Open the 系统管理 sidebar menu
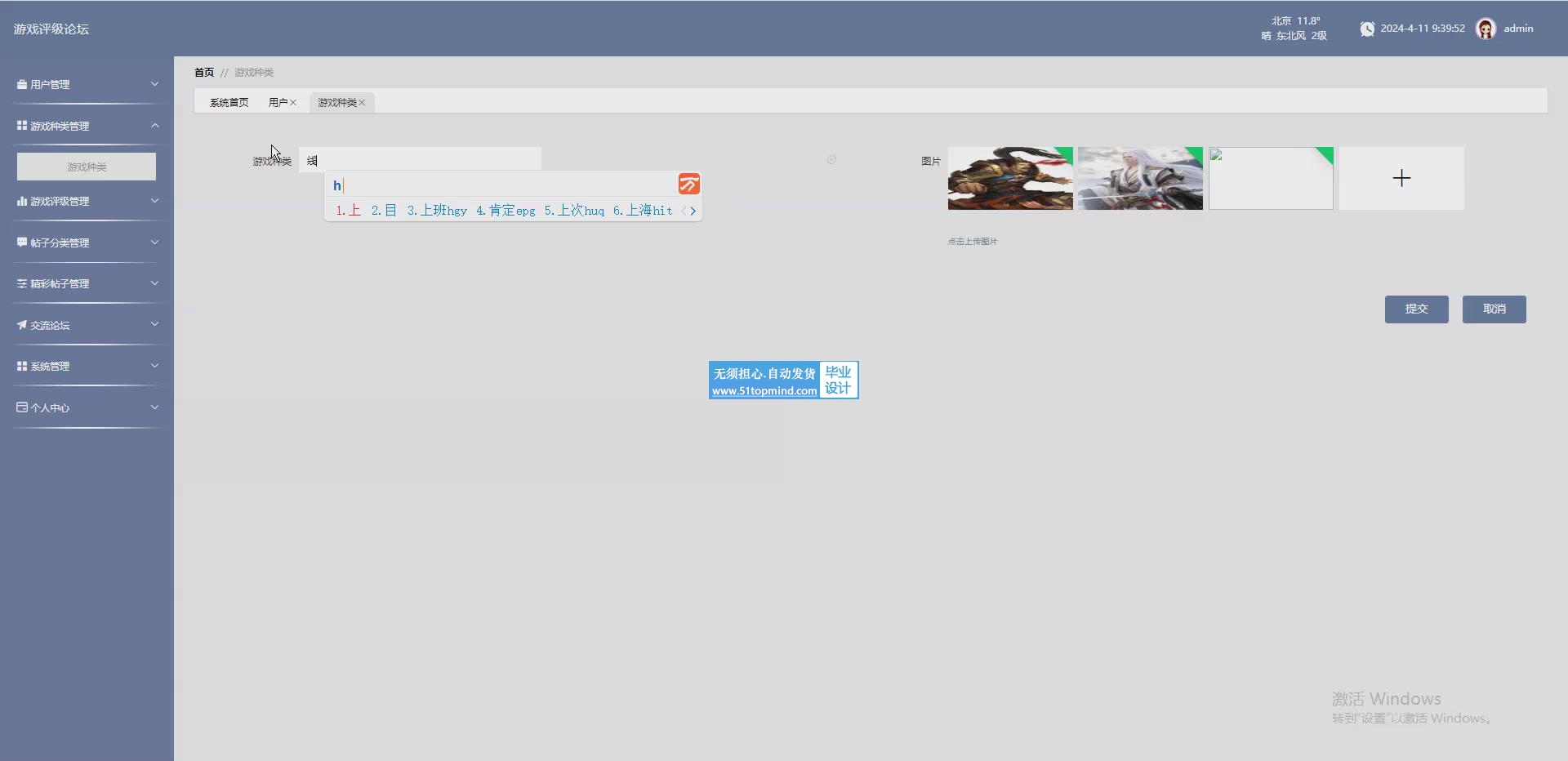 point(87,366)
